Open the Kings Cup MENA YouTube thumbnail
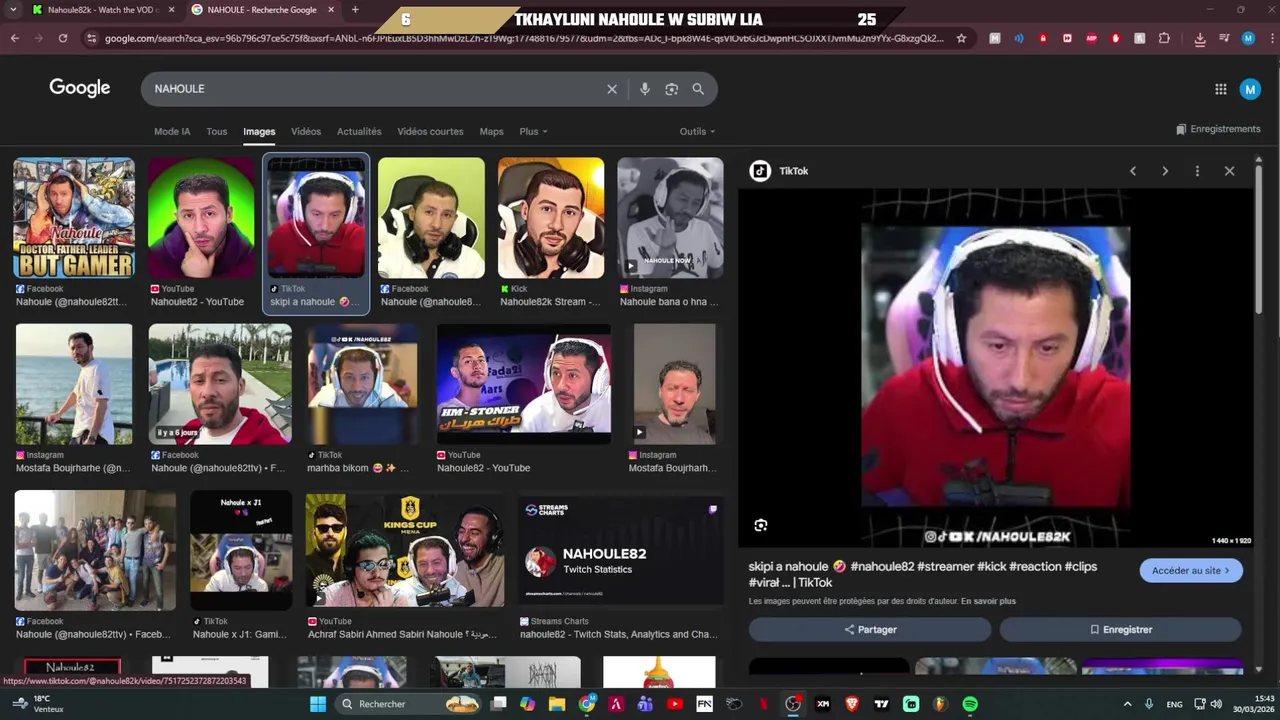 coord(405,550)
